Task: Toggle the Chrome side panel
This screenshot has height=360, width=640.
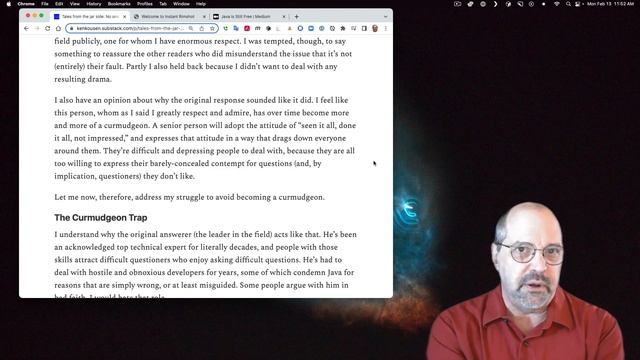Action: 364,29
